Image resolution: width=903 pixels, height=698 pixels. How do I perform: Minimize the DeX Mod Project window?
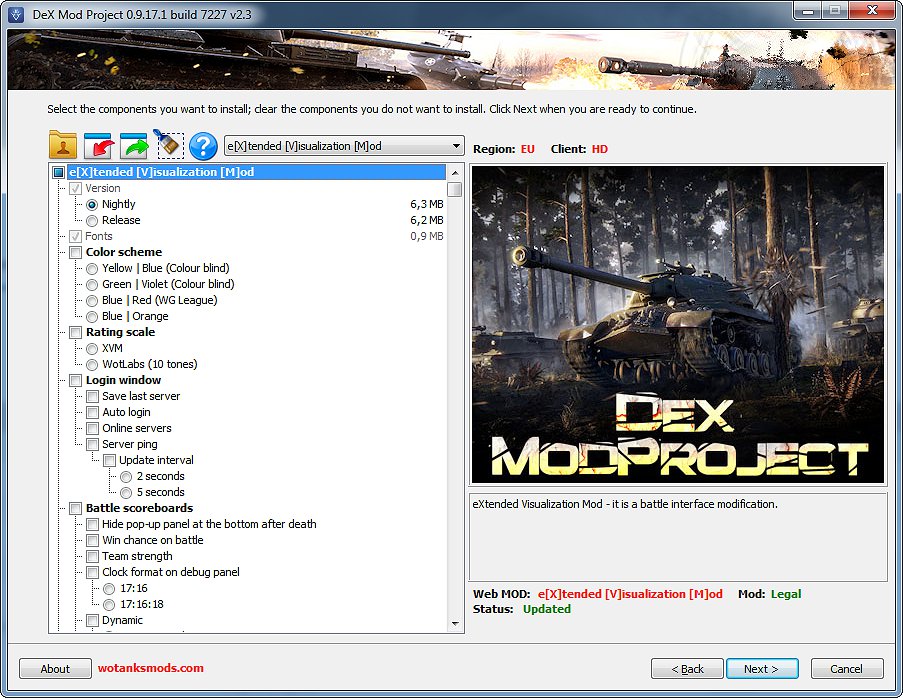pyautogui.click(x=807, y=10)
